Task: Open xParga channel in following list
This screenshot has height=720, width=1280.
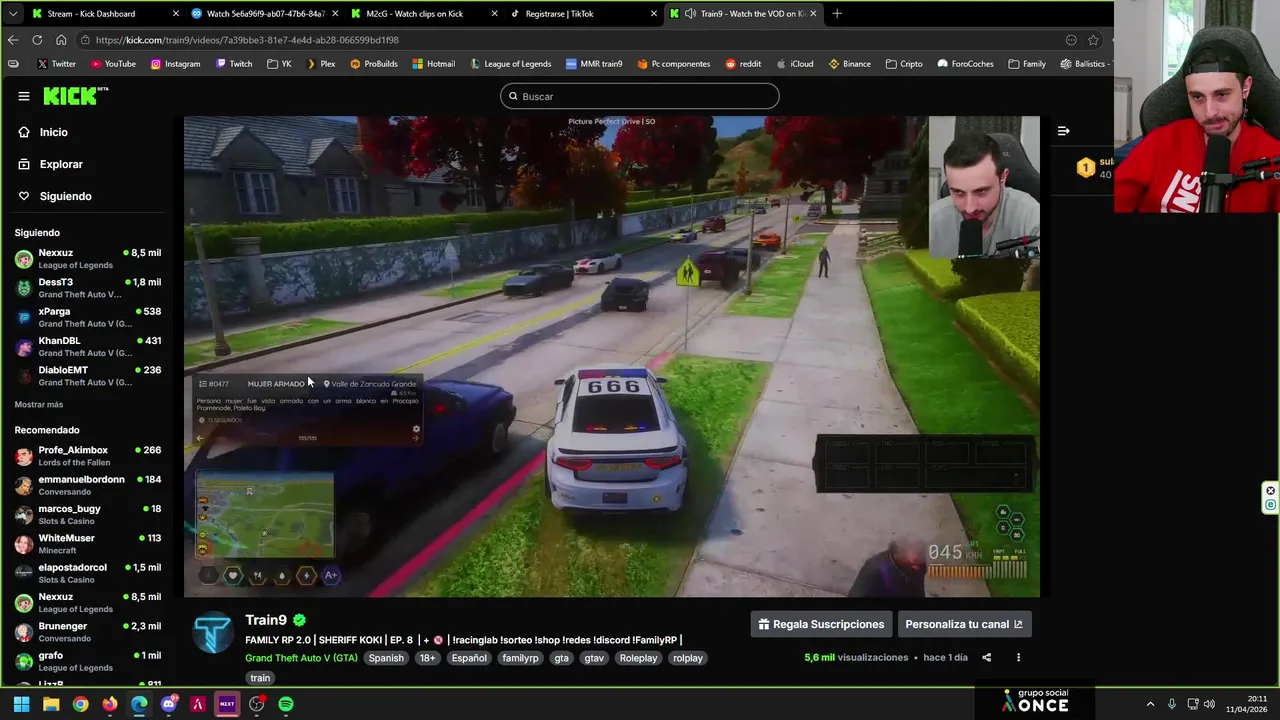Action: [x=88, y=317]
